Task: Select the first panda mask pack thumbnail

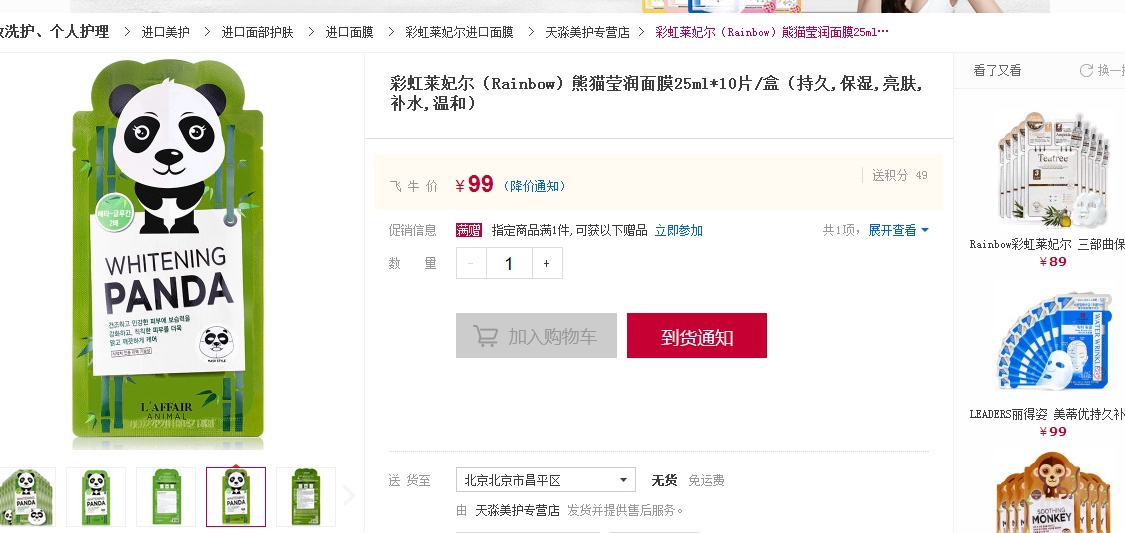Action: click(27, 496)
